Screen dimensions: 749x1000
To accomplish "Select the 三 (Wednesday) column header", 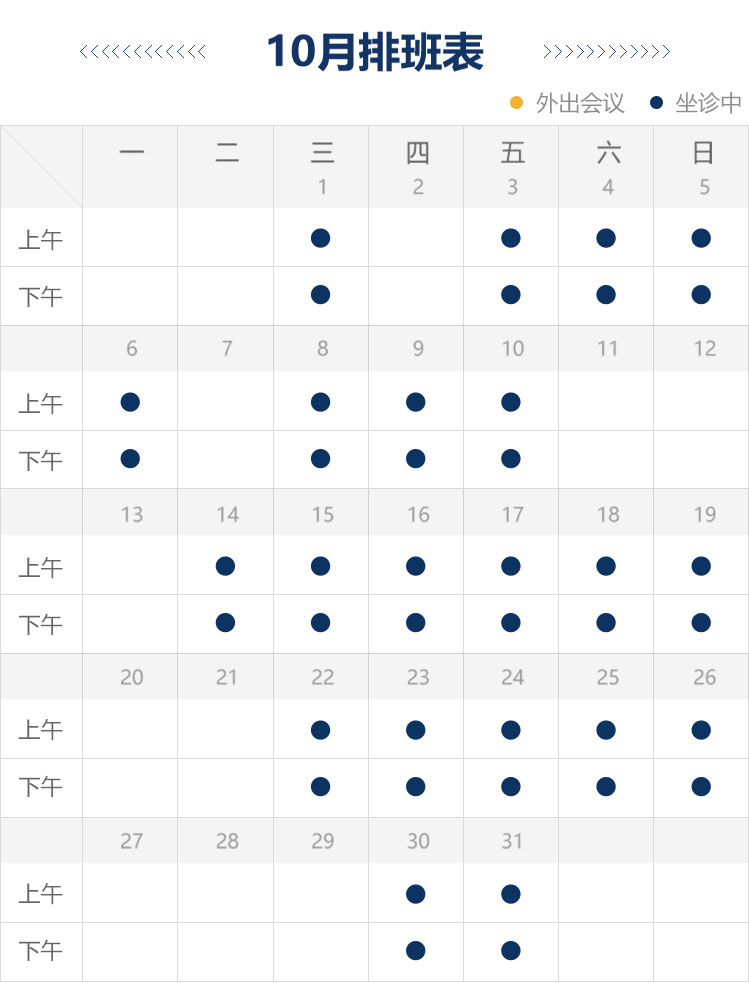I will (321, 153).
